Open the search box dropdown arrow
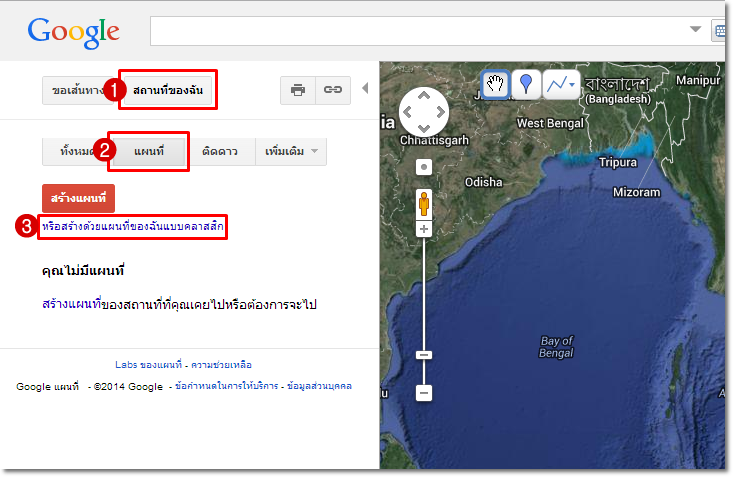The height and width of the screenshot is (477, 733). coord(695,29)
